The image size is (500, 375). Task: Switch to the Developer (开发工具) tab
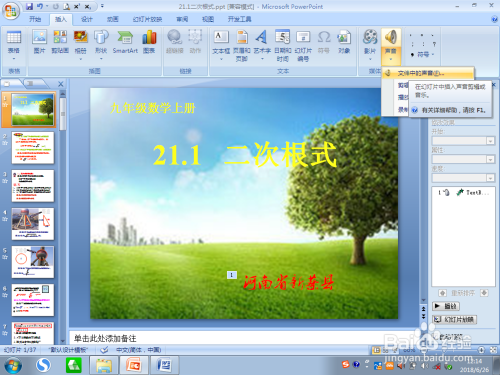[x=239, y=19]
